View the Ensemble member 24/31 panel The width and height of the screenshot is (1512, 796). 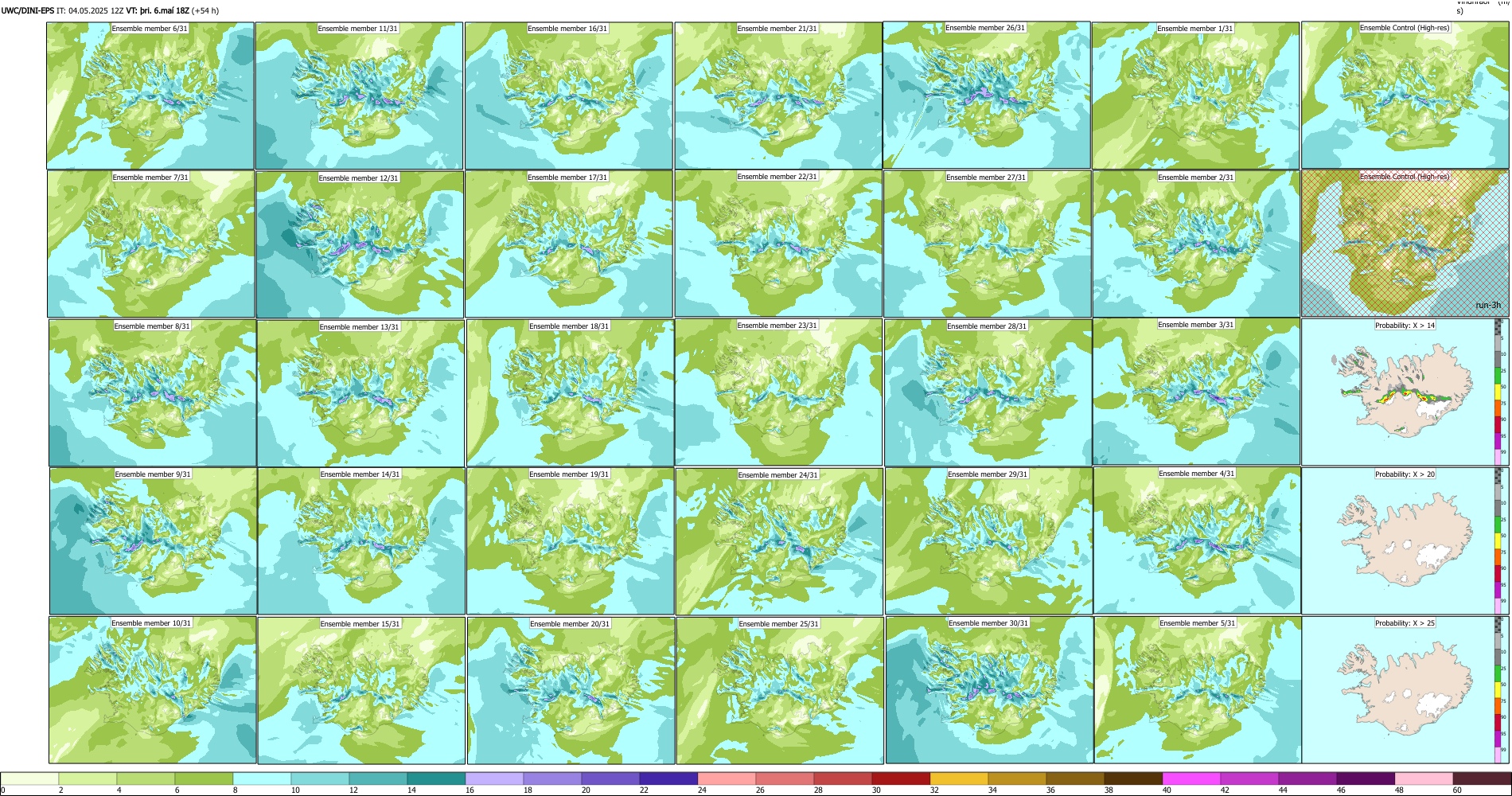779,541
